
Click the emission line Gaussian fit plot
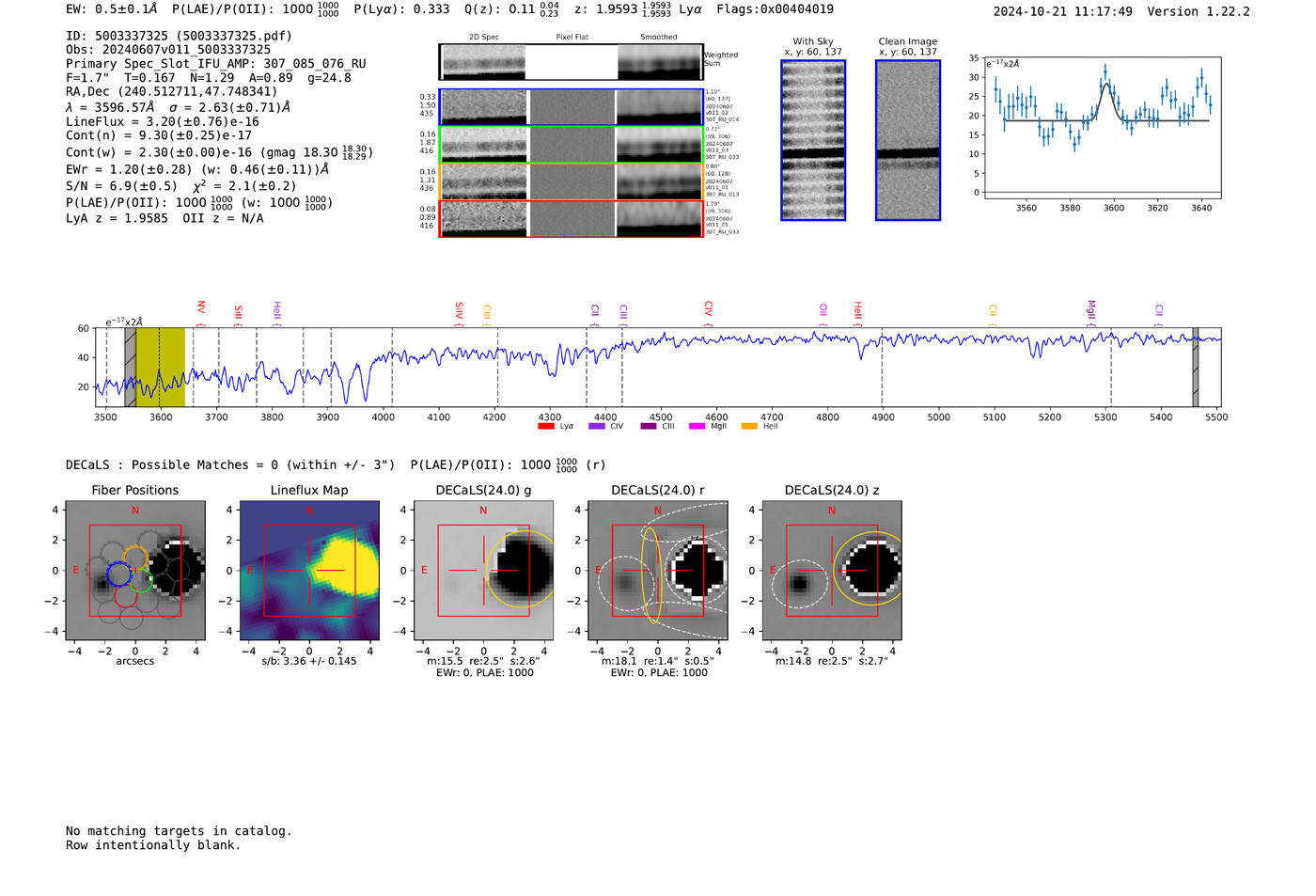point(1102,129)
